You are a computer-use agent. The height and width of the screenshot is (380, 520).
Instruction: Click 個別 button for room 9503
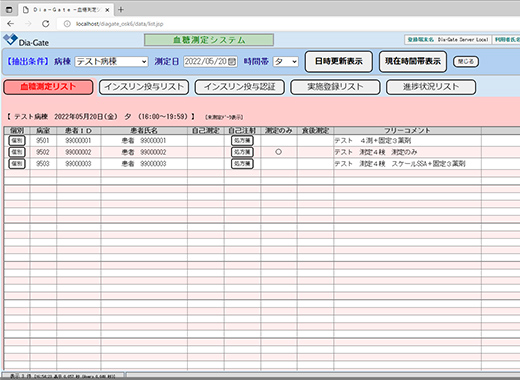click(17, 164)
